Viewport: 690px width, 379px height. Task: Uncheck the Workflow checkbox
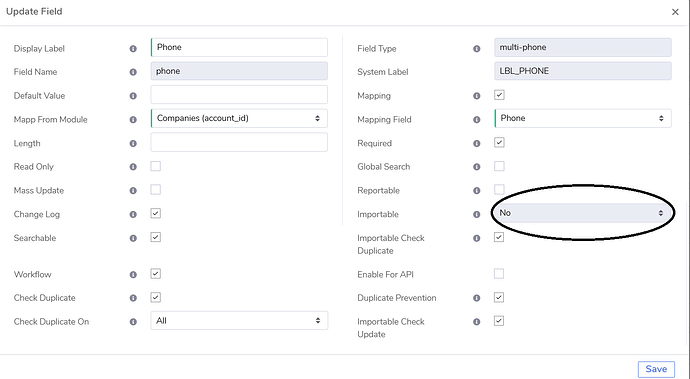coord(155,274)
